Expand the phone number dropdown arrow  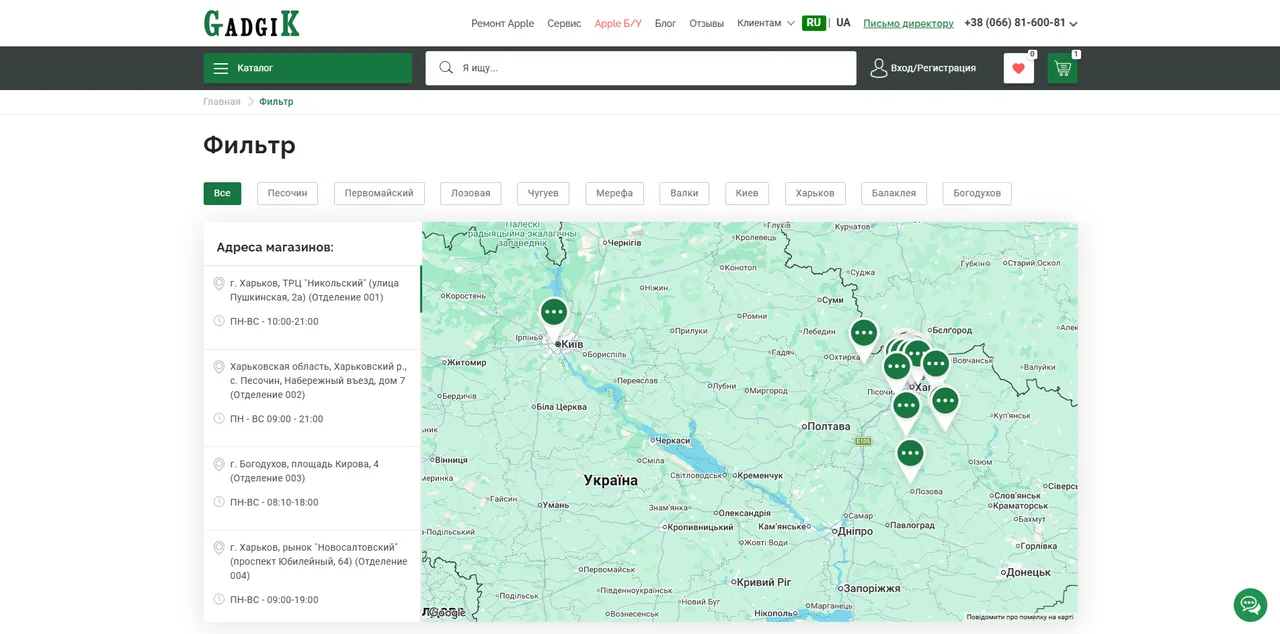coord(1073,24)
